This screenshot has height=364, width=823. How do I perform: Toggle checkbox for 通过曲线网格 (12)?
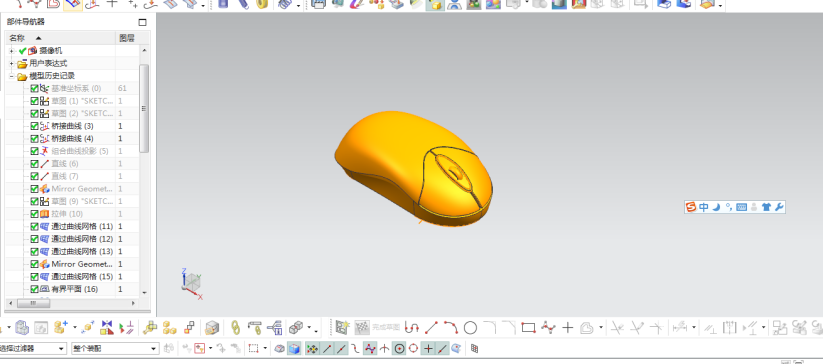[x=35, y=239]
